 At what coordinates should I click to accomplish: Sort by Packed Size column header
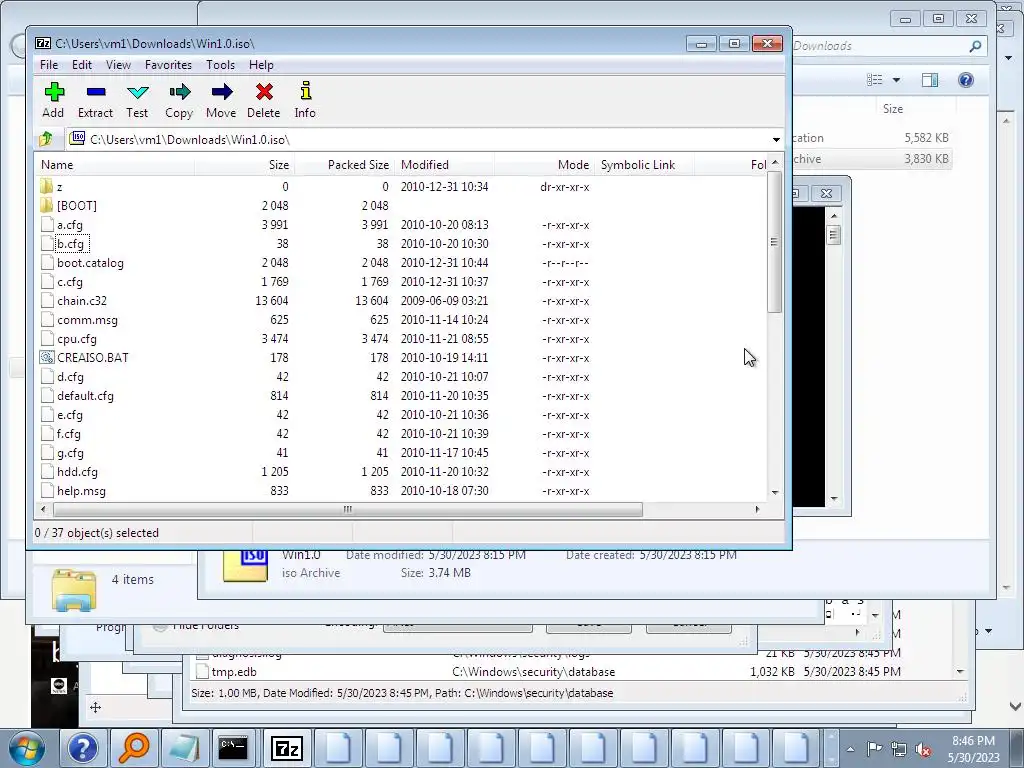click(x=344, y=165)
